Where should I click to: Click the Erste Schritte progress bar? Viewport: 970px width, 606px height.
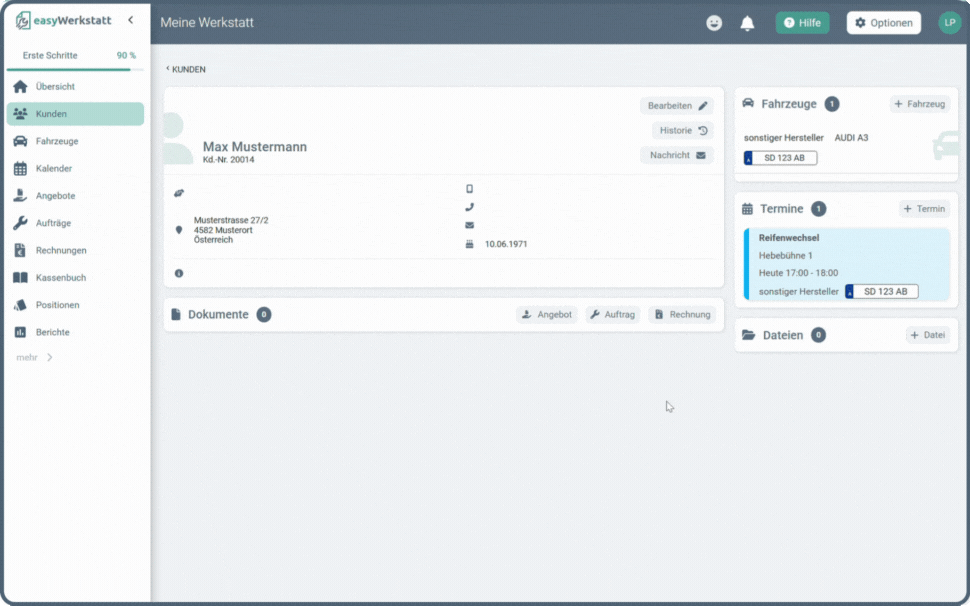pos(70,69)
